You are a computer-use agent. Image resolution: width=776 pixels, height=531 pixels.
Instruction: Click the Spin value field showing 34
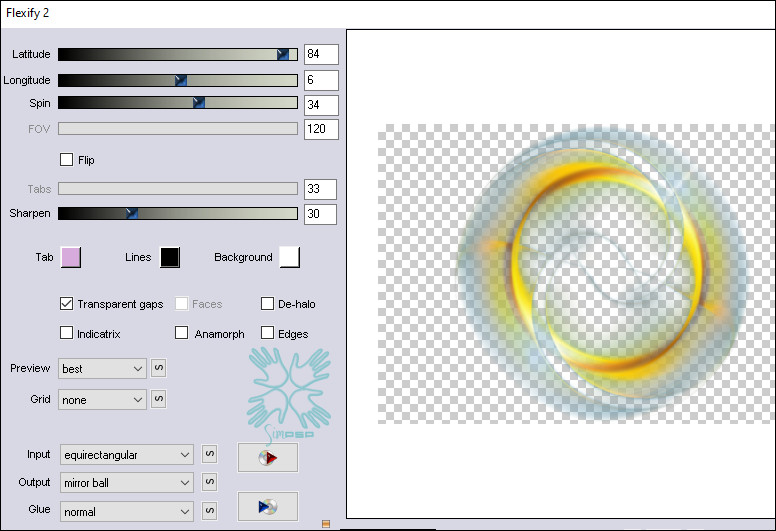click(x=321, y=104)
